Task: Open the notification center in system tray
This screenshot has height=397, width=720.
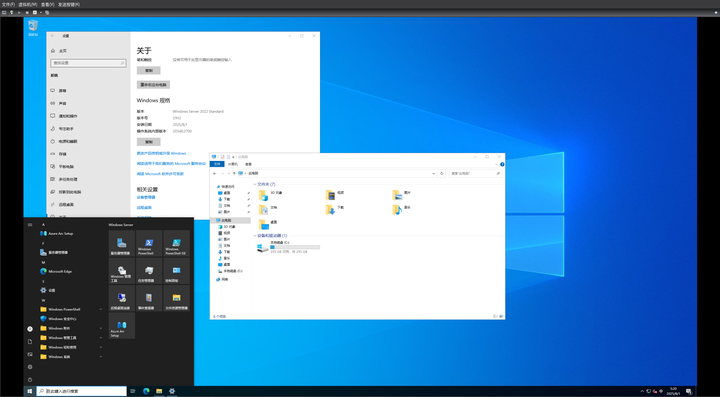Action: [689, 391]
